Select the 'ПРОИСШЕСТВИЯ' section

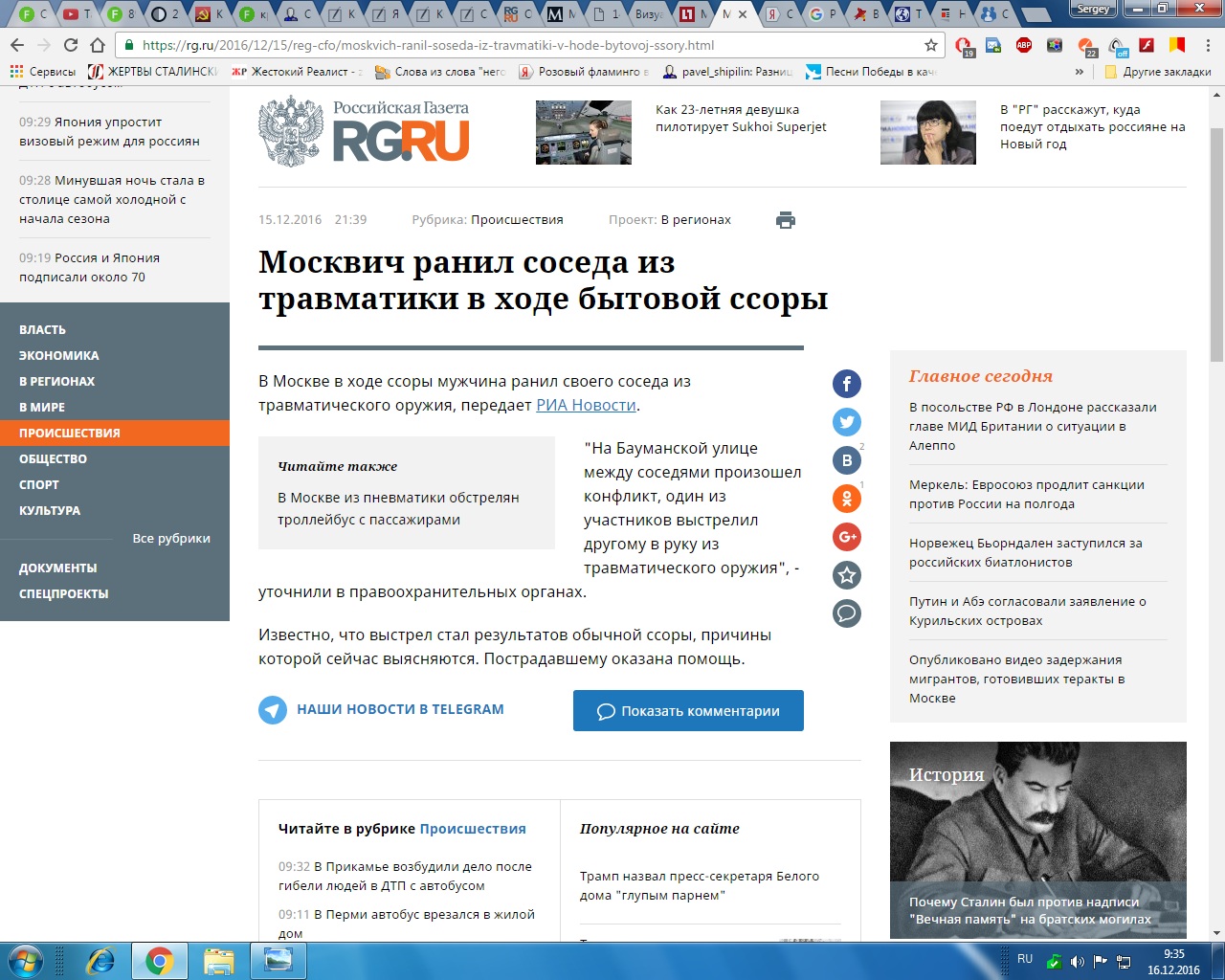click(115, 433)
